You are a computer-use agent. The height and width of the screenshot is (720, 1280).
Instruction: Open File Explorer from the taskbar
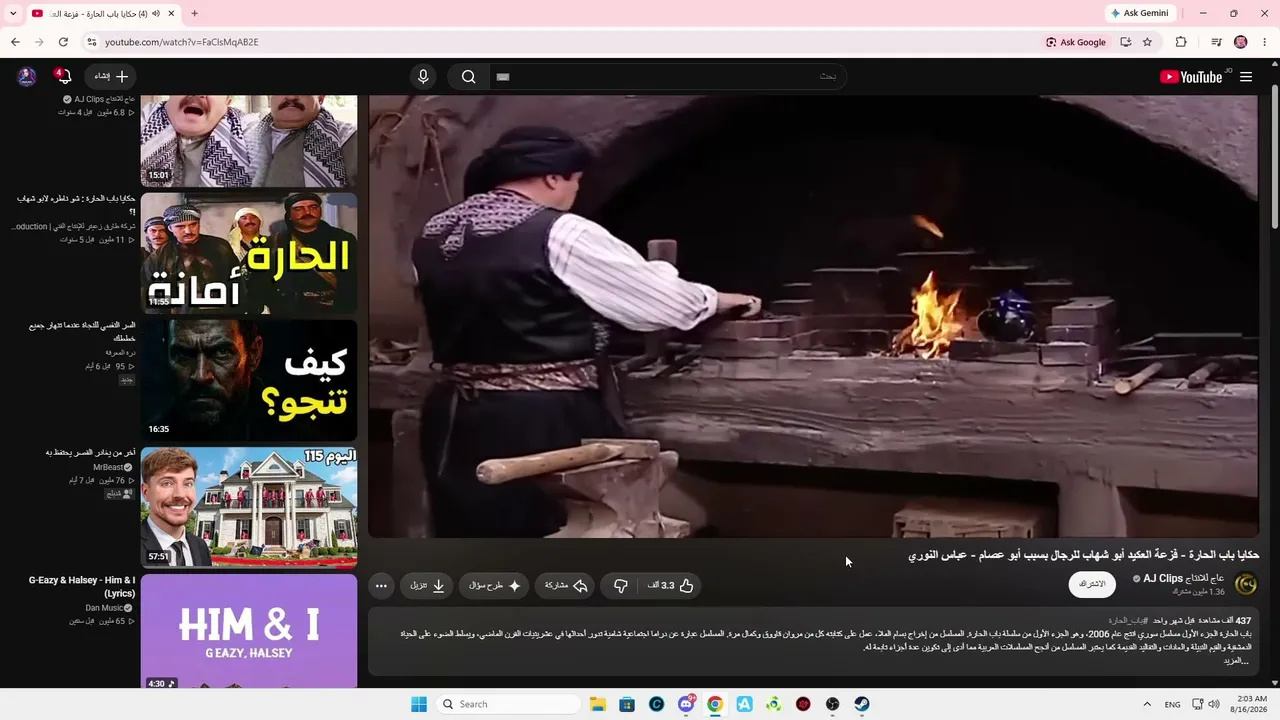(598, 704)
